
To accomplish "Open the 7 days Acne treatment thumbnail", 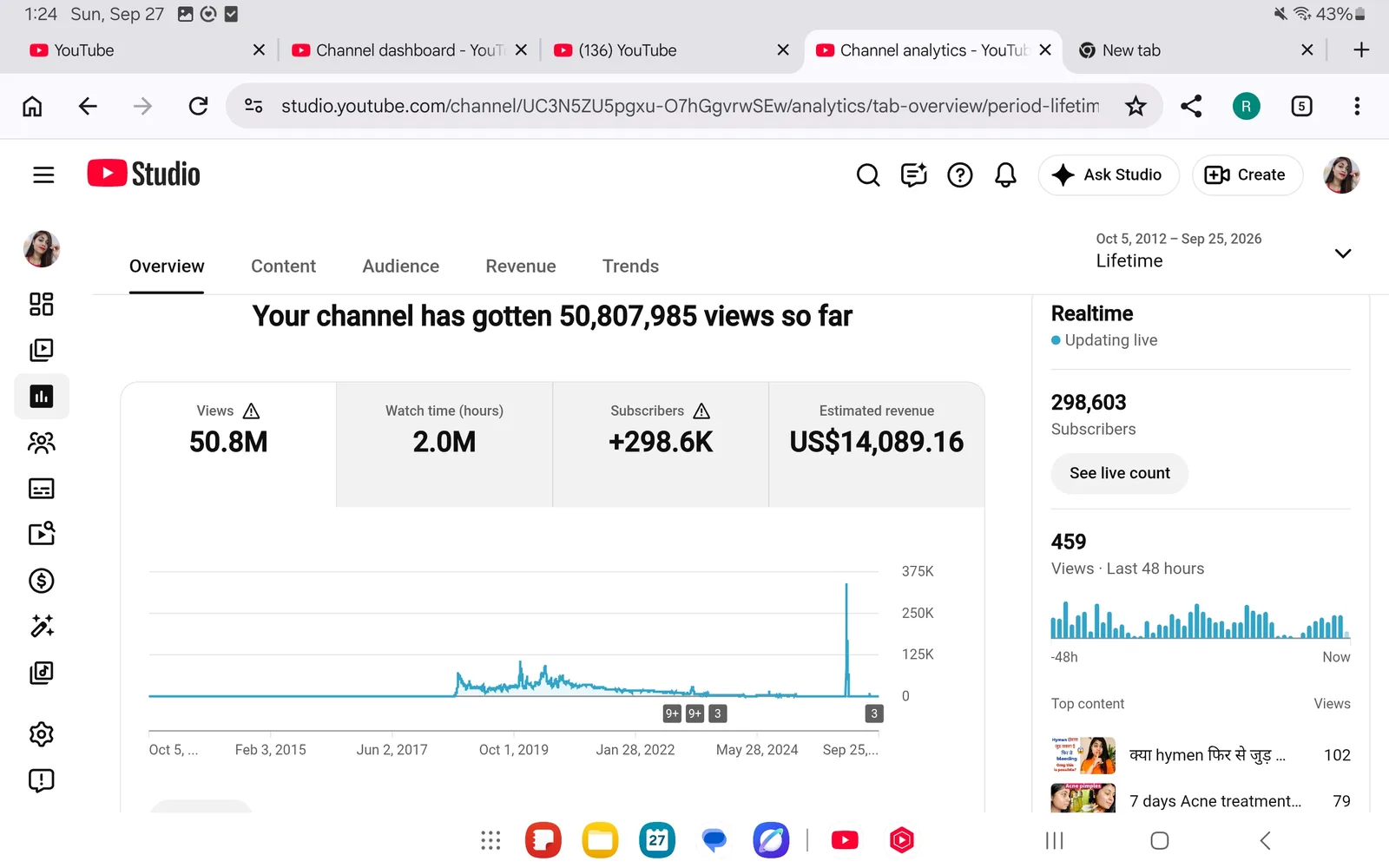I will coord(1083,799).
